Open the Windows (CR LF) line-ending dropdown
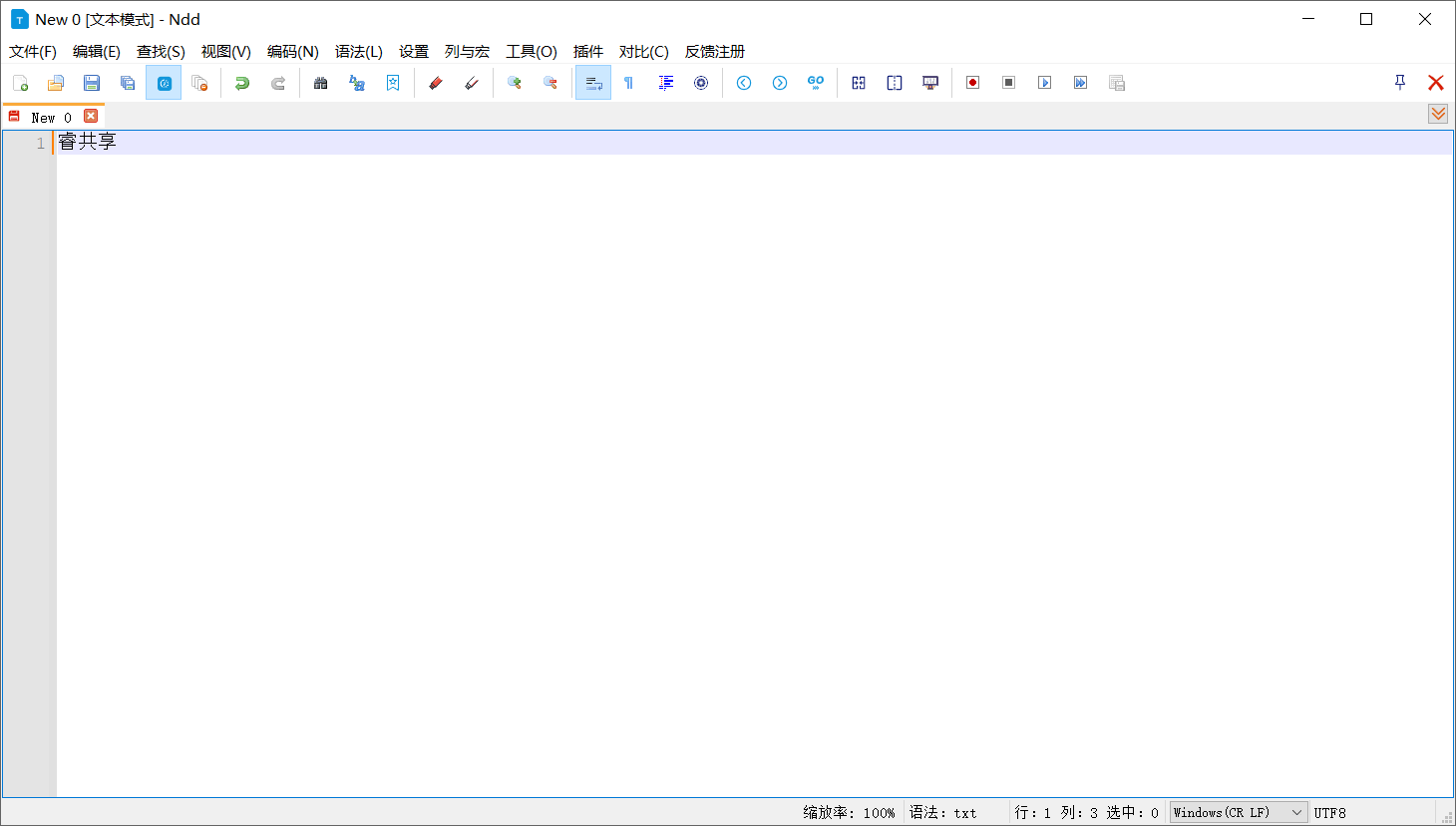1456x826 pixels. tap(1239, 812)
